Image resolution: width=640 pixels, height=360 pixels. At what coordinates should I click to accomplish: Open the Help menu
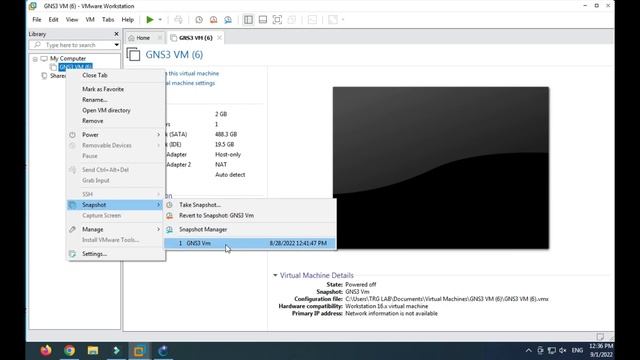pos(127,20)
